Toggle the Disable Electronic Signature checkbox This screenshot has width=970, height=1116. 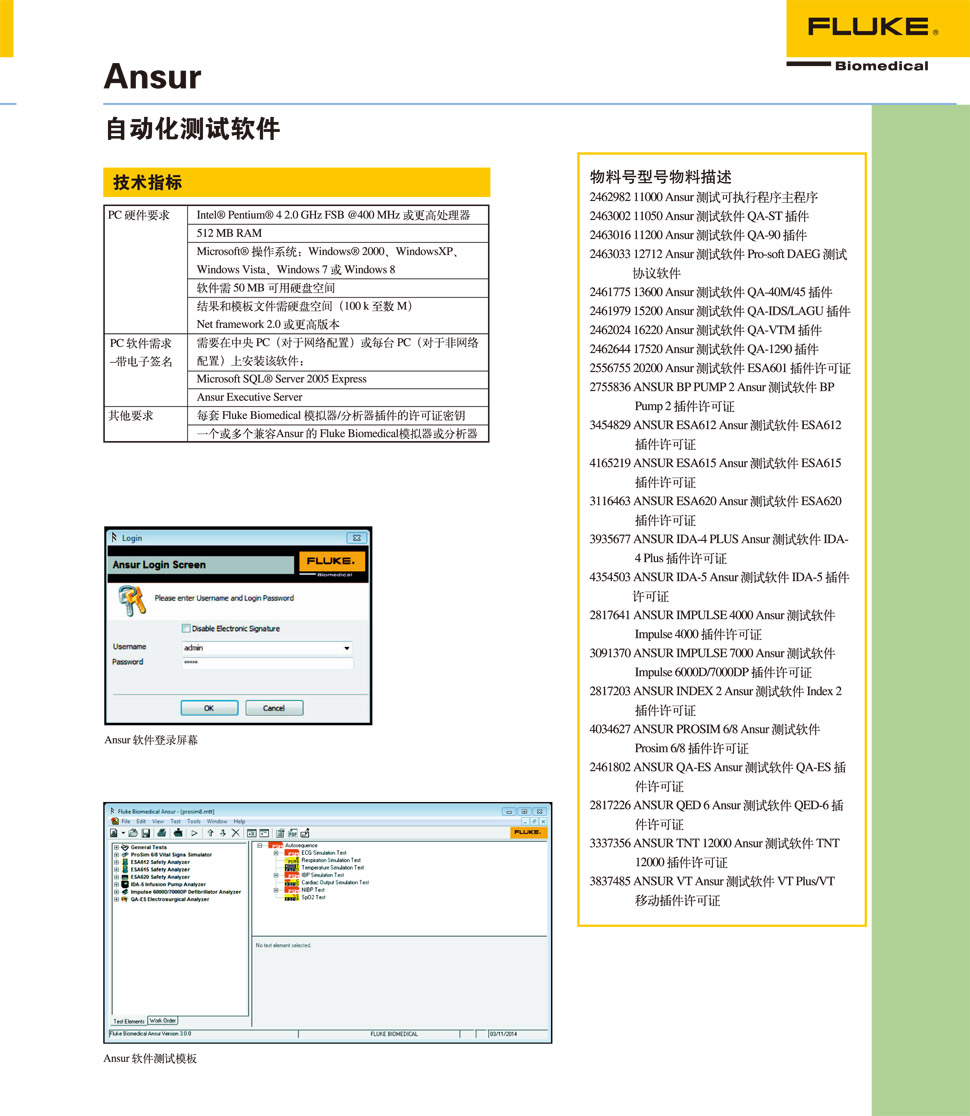click(186, 628)
